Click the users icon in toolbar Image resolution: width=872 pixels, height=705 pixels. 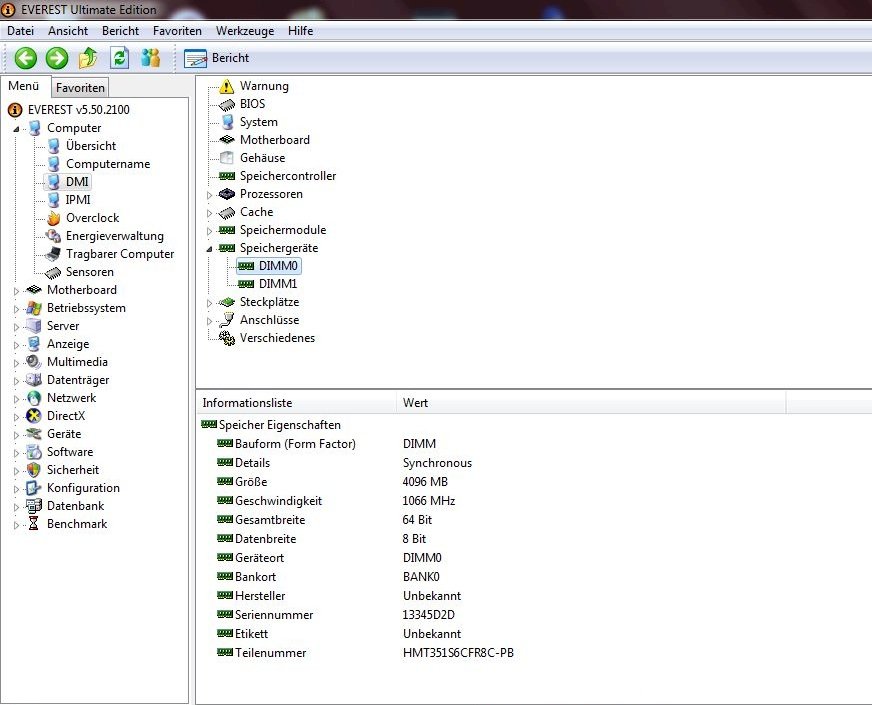coord(150,58)
